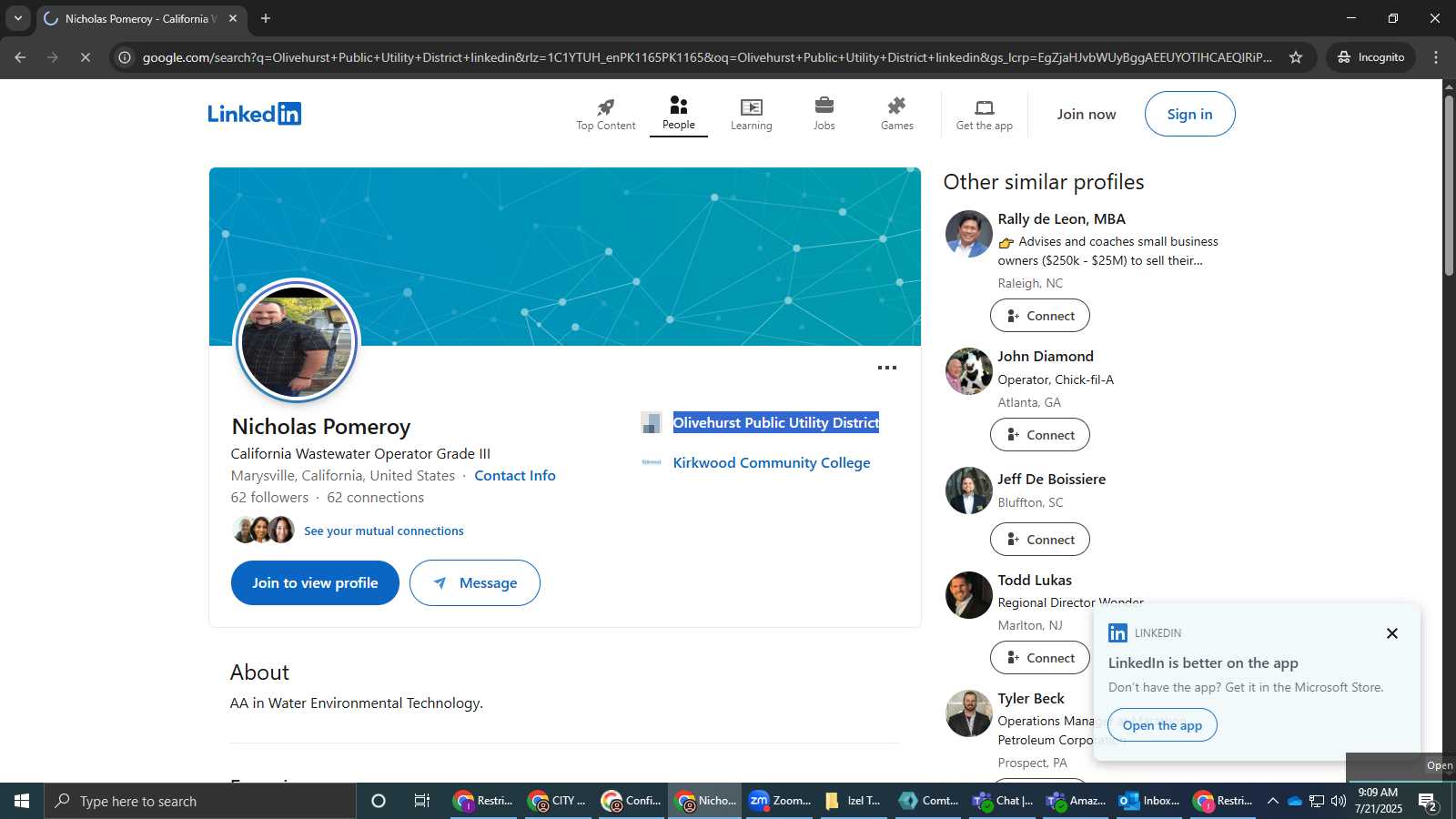Click Tyler Beck's profile picture
Screen dimensions: 1456x819
(x=969, y=713)
